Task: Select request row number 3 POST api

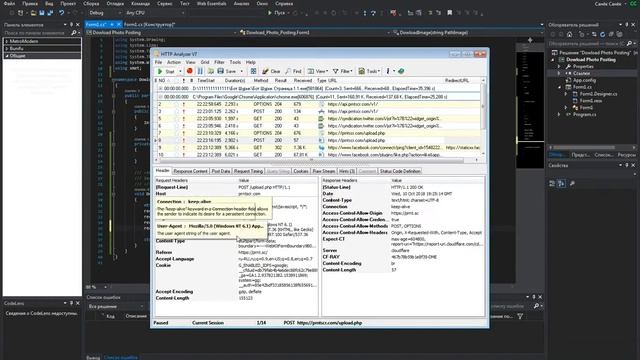Action: tap(318, 111)
